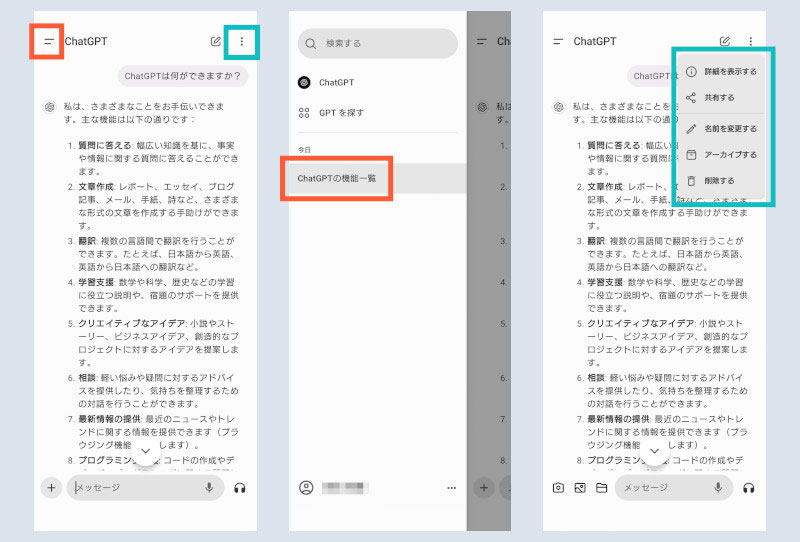Tap the trash can icon in the popup menu
Image resolution: width=800 pixels, height=542 pixels.
coord(691,181)
